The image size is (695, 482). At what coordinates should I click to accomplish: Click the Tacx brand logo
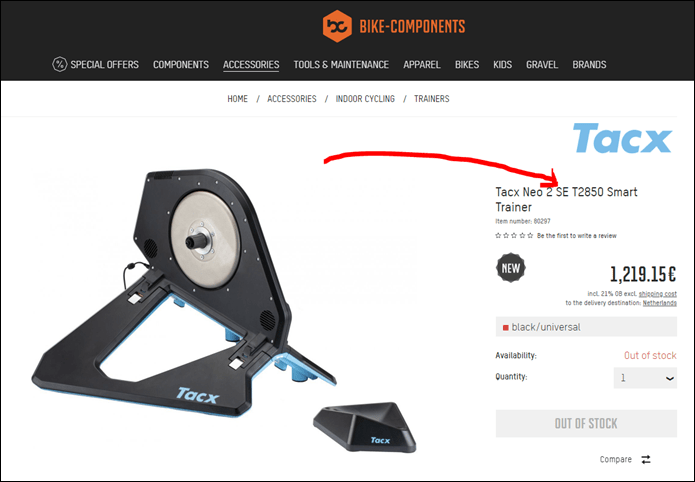click(622, 138)
